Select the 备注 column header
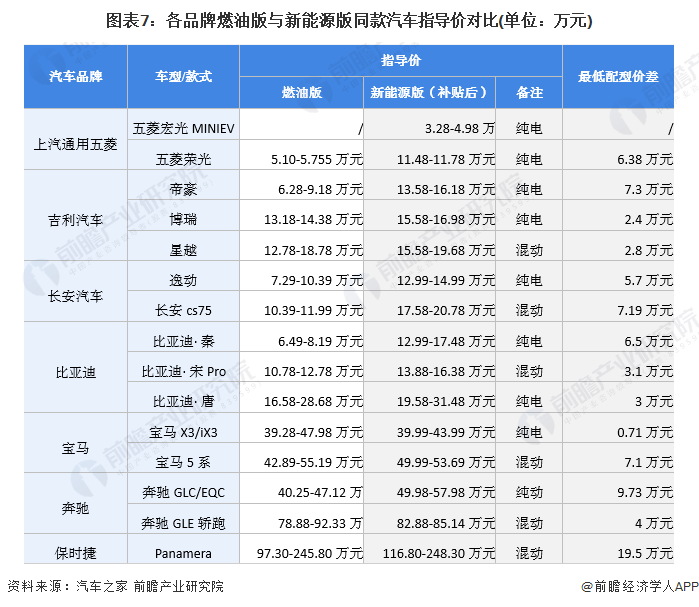The height and width of the screenshot is (607, 699). pos(529,92)
